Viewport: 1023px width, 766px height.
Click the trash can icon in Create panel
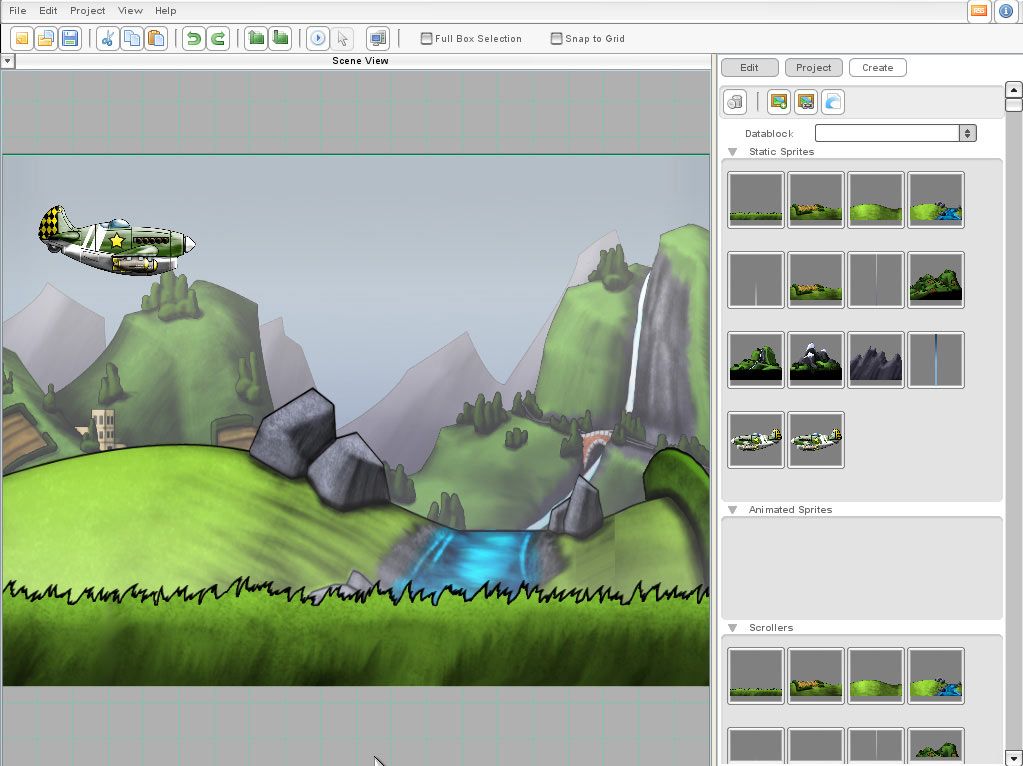[736, 102]
